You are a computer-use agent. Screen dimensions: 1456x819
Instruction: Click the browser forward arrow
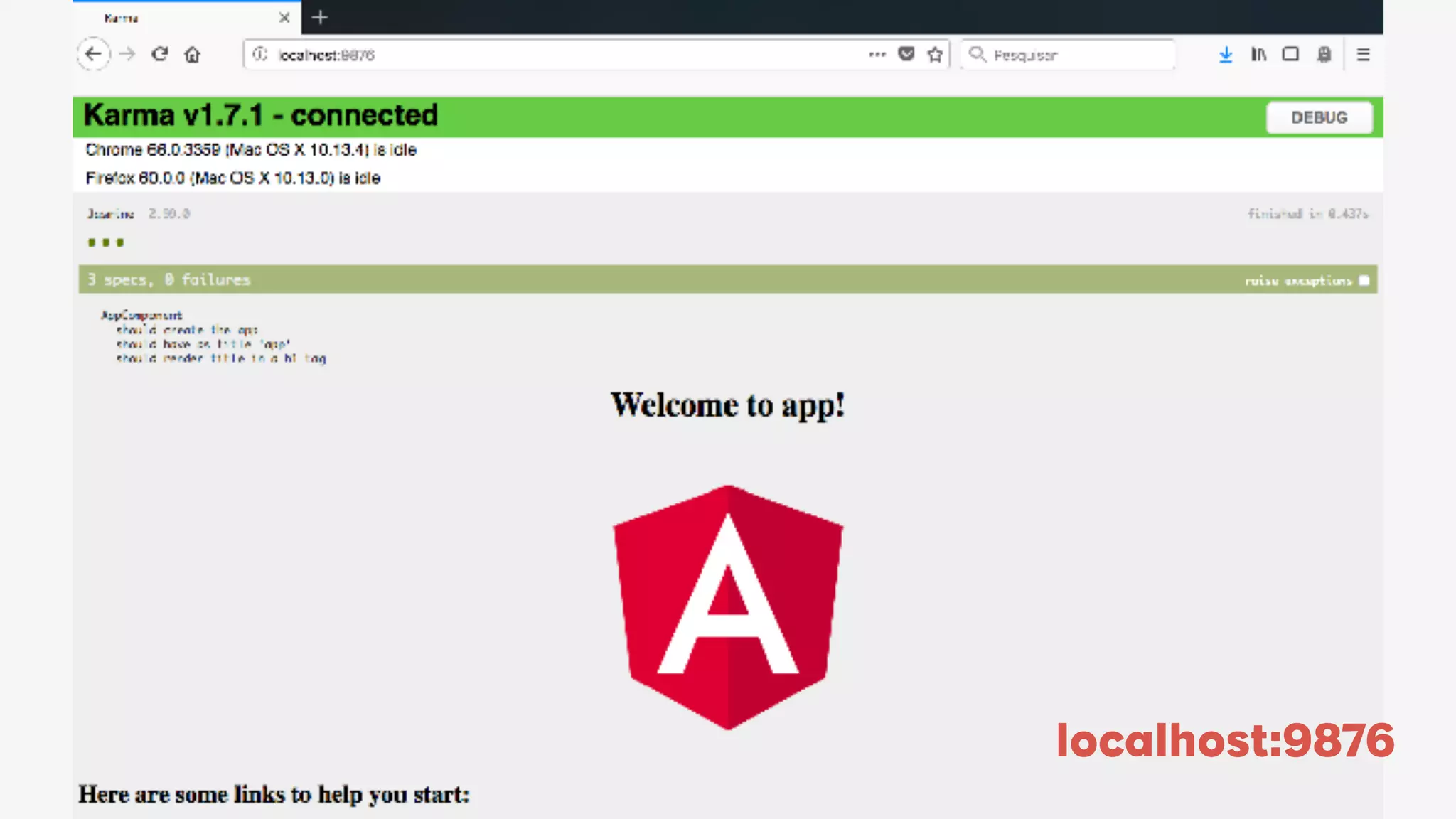coord(127,54)
